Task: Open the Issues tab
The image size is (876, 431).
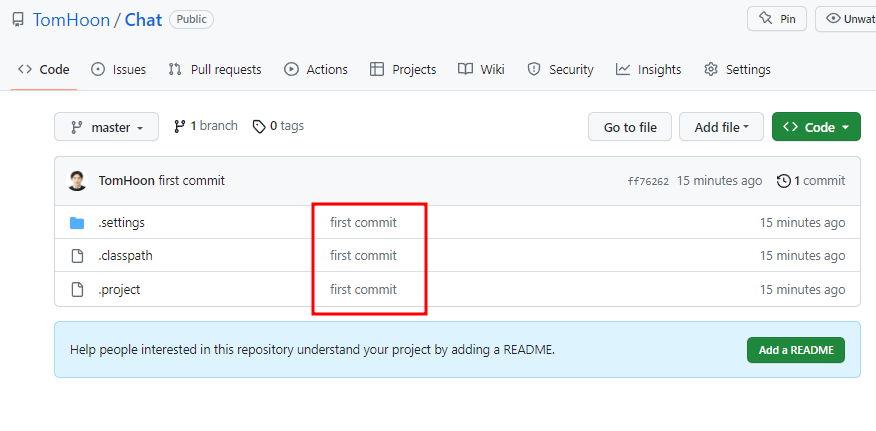Action: [118, 70]
